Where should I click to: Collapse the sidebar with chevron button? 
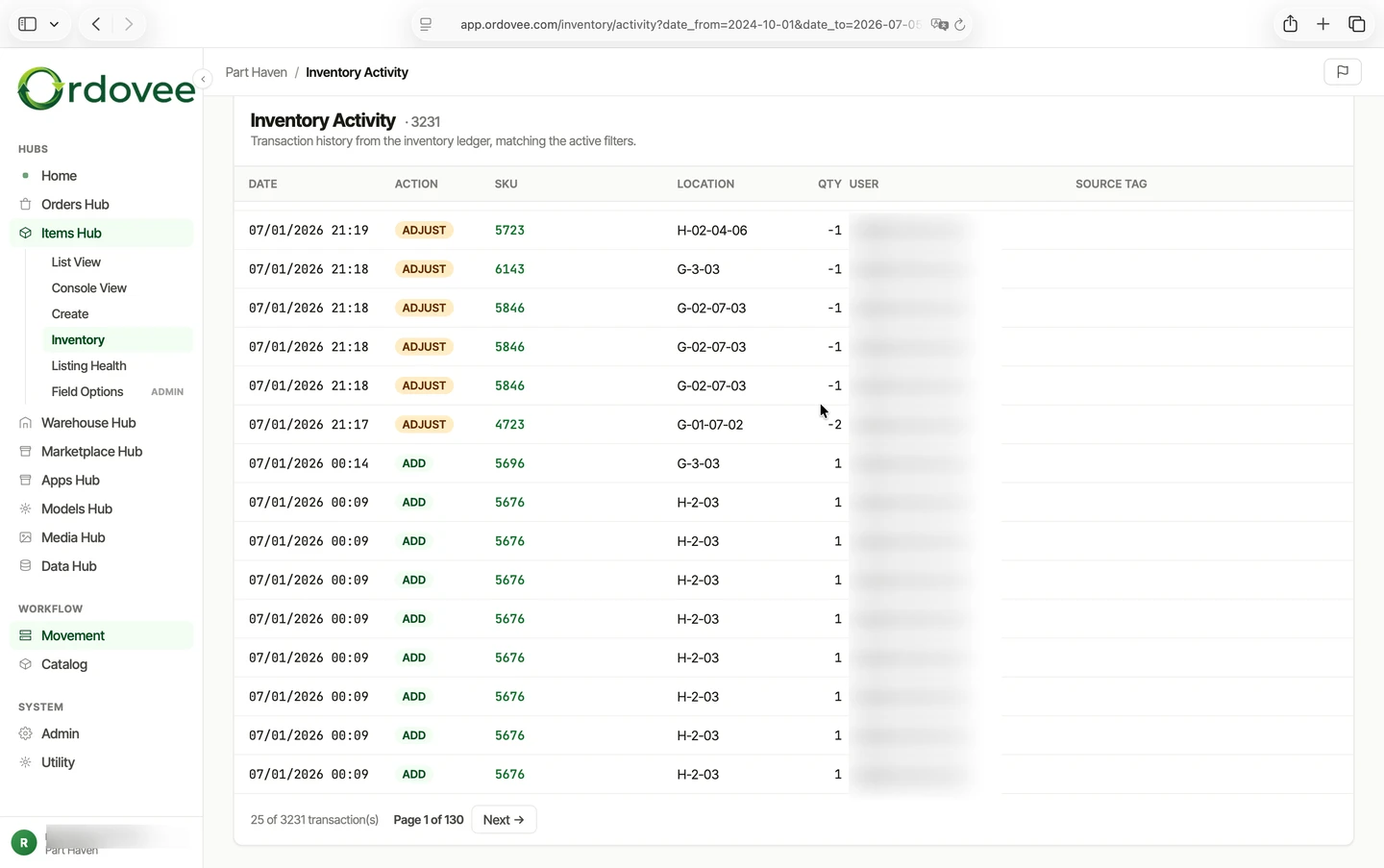pos(203,79)
